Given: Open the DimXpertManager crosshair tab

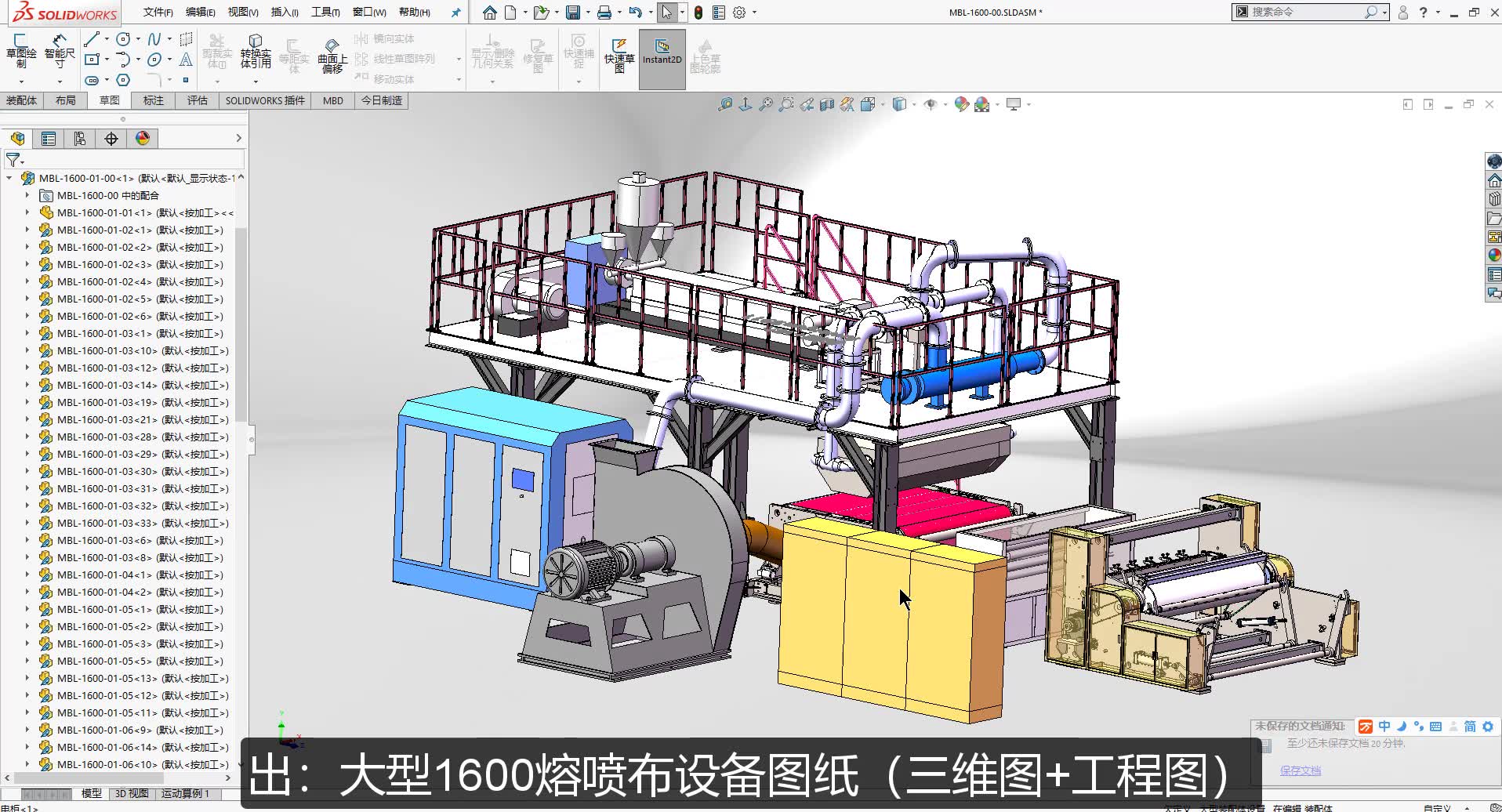Looking at the screenshot, I should point(111,139).
